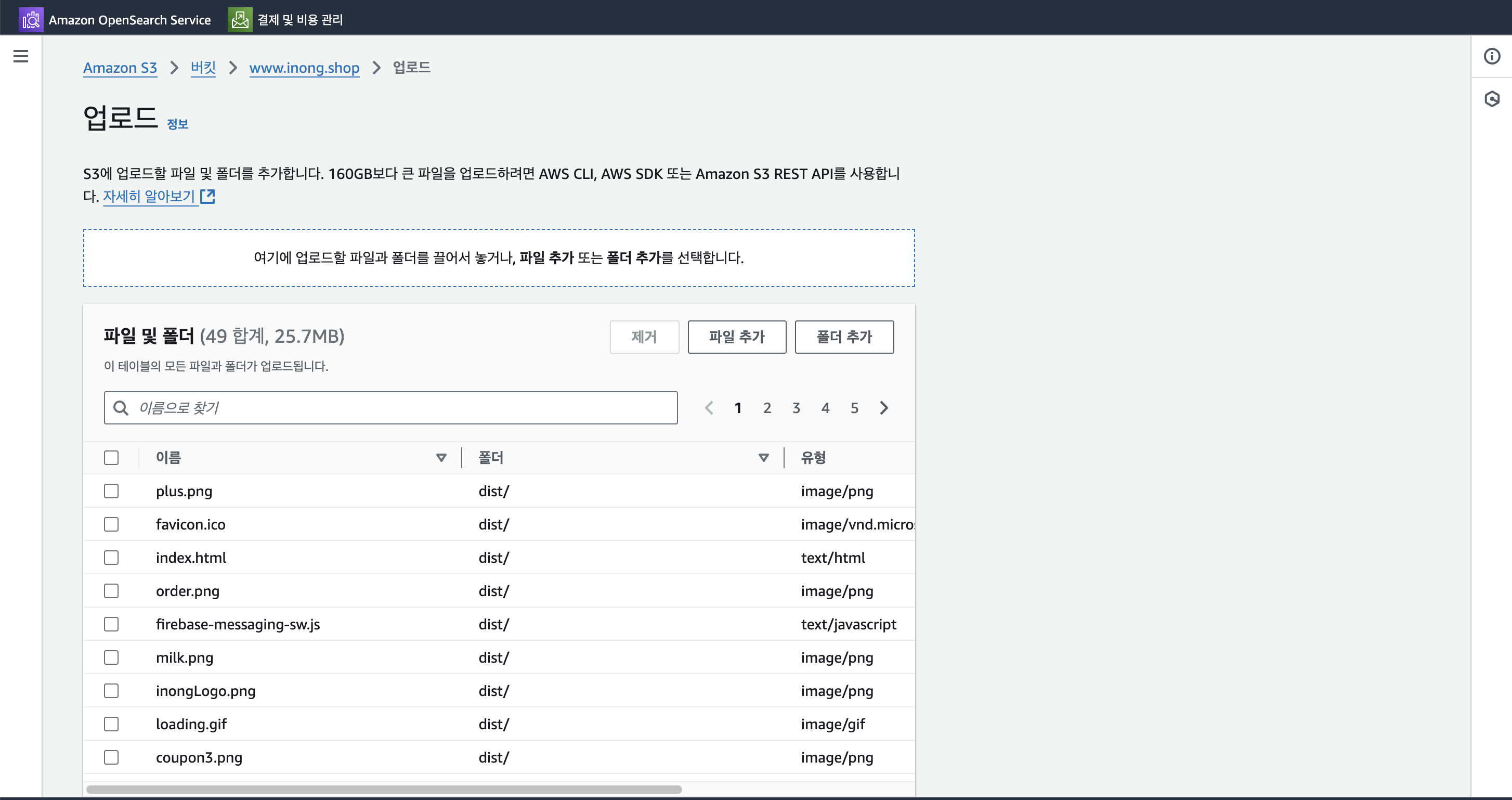The height and width of the screenshot is (800, 1512).
Task: Go to page 5
Action: 855,408
